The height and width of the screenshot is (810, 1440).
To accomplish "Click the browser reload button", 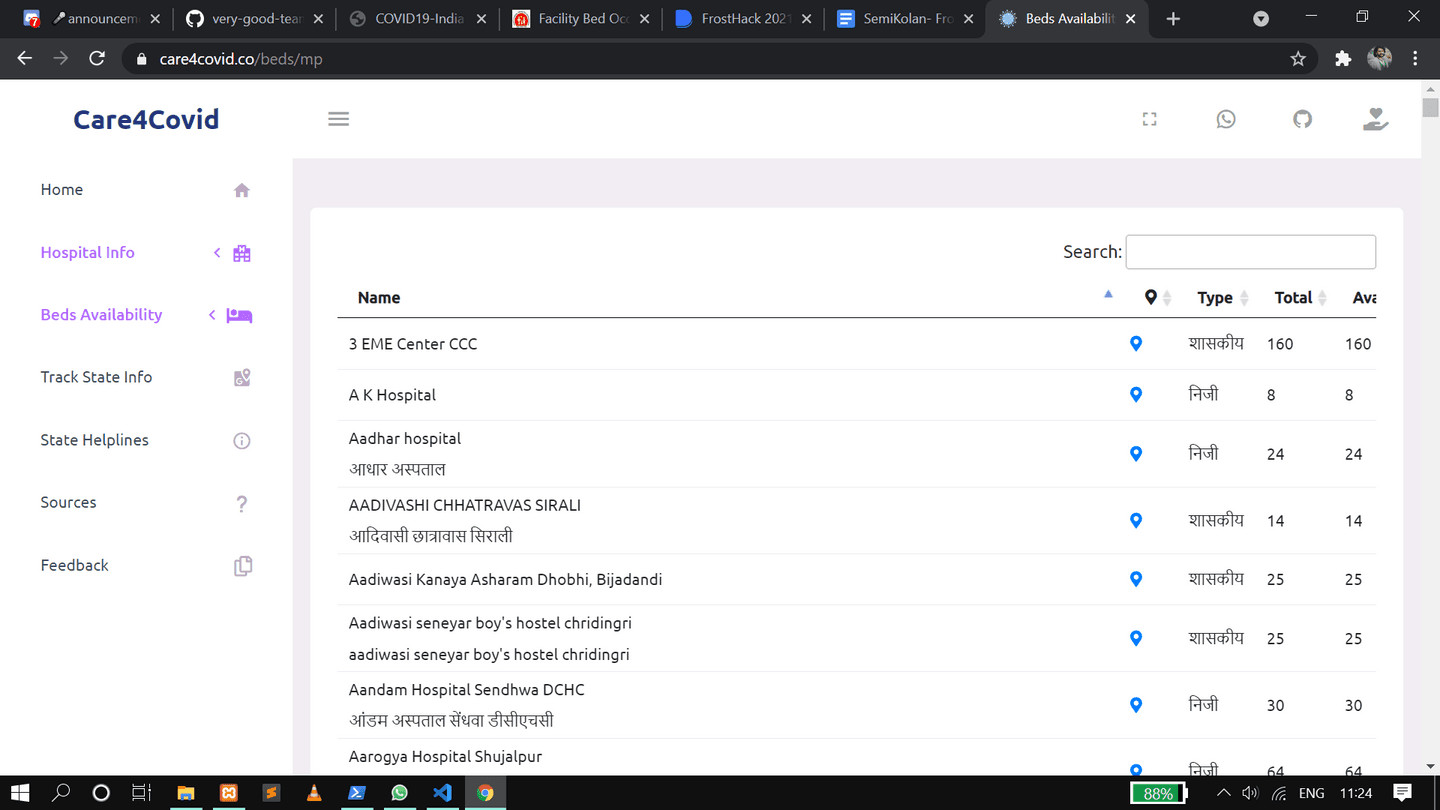I will click(97, 58).
